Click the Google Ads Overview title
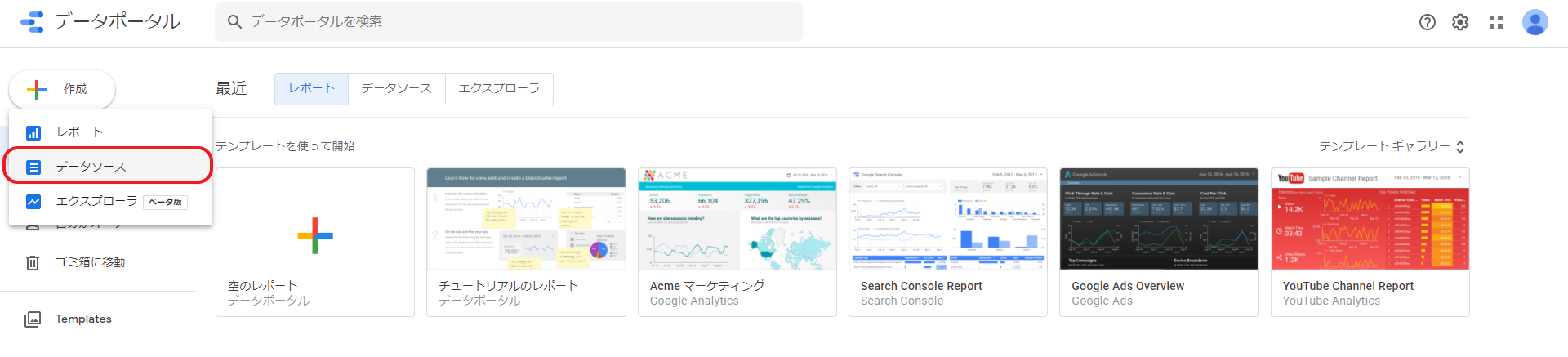This screenshot has height=357, width=1568. point(1128,286)
